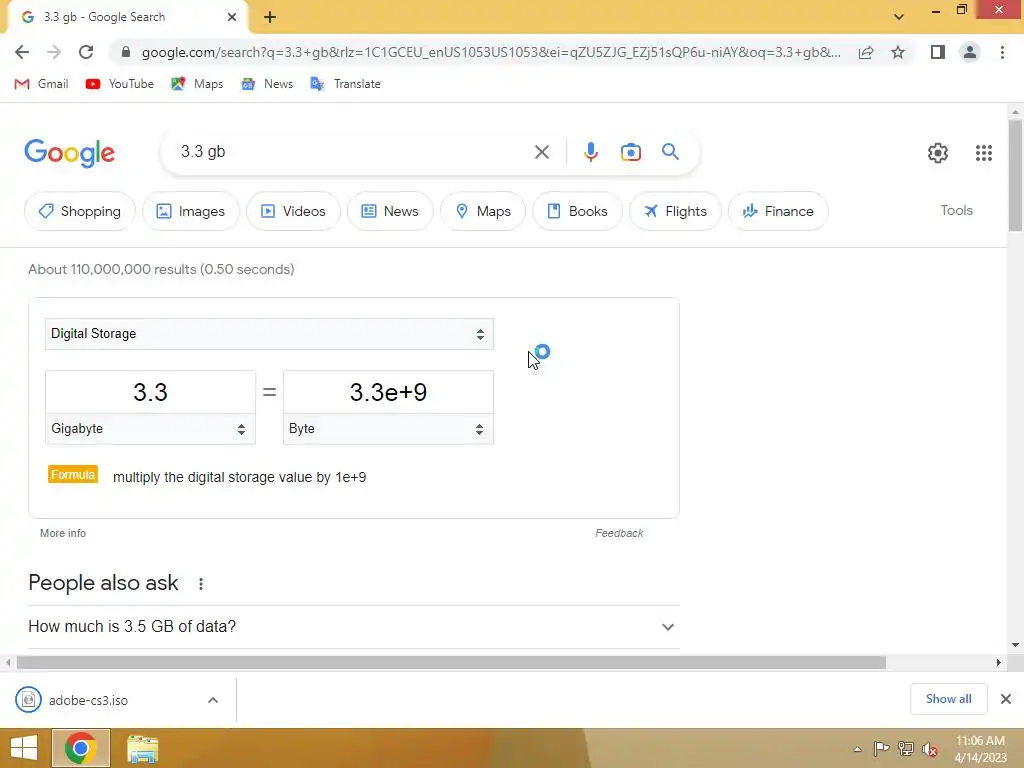Switch to Shopping results
This screenshot has height=768, width=1024.
click(80, 211)
